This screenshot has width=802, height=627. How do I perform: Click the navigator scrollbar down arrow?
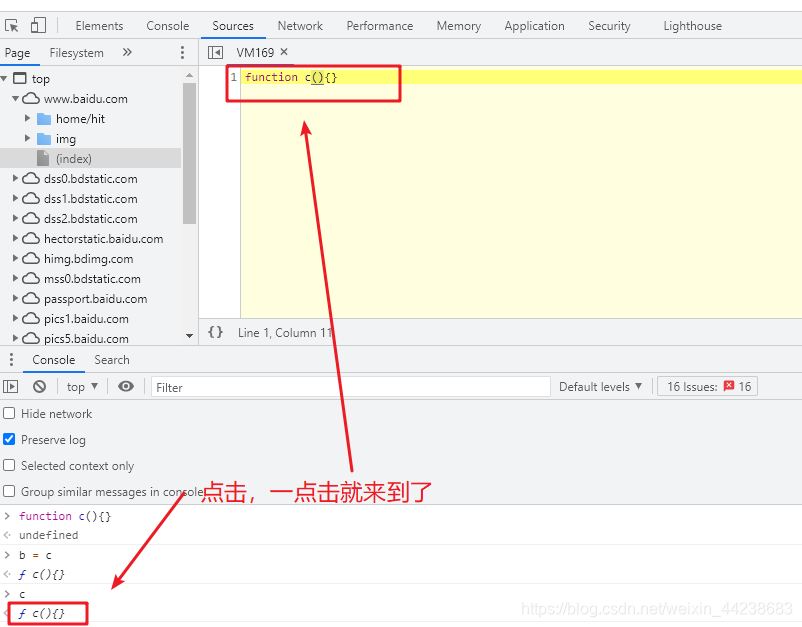pyautogui.click(x=190, y=336)
